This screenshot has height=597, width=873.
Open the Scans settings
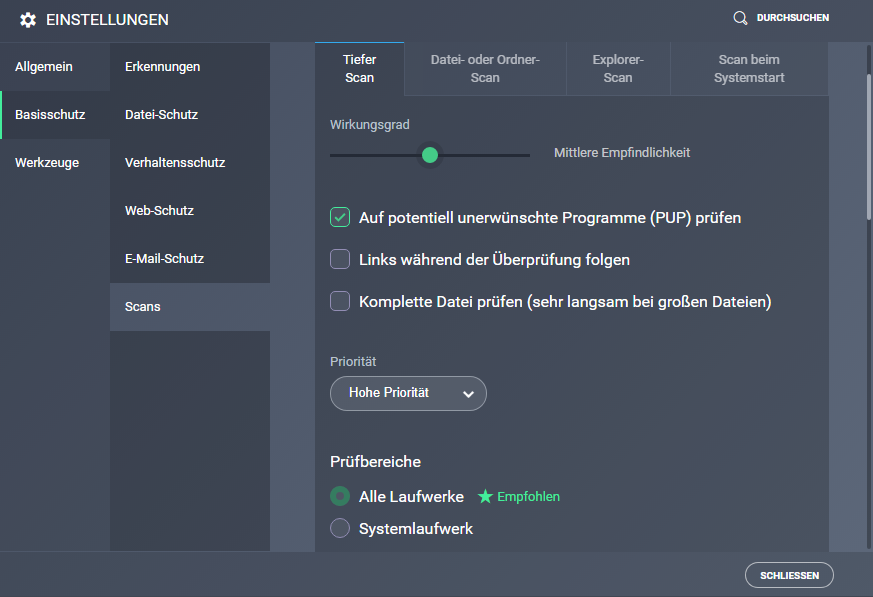pyautogui.click(x=190, y=306)
